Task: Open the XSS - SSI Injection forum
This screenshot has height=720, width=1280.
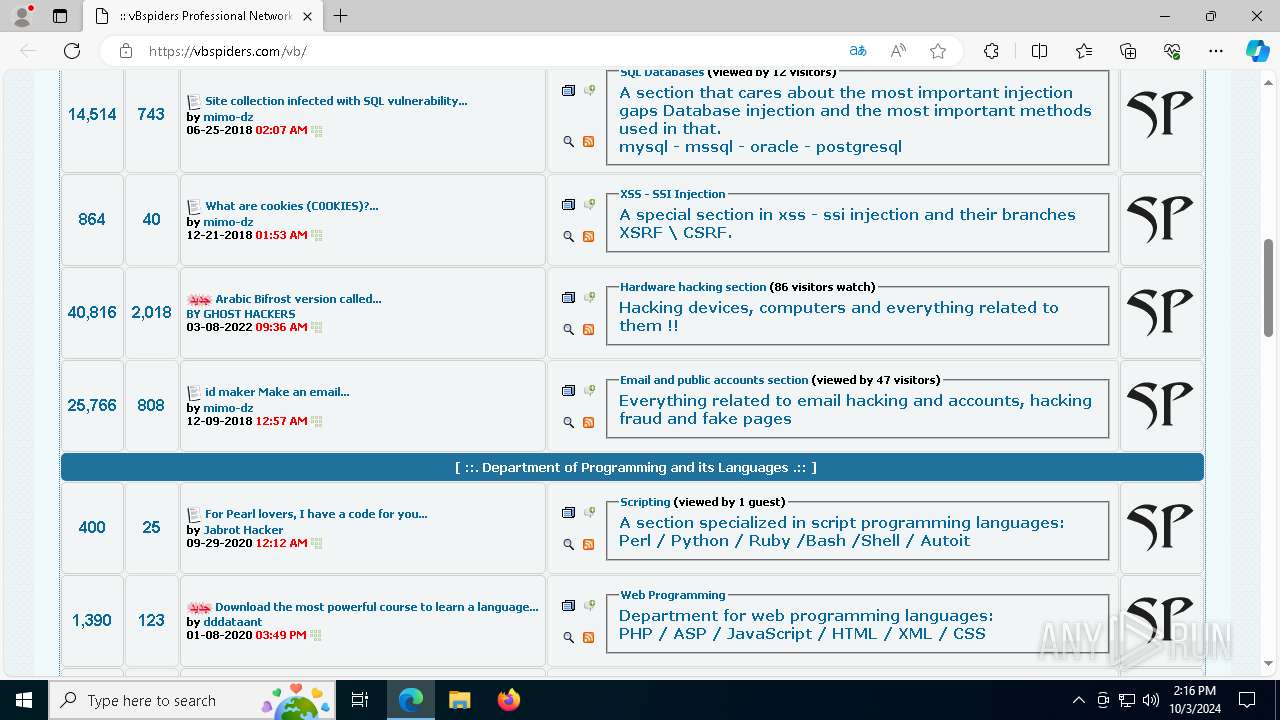Action: (673, 194)
